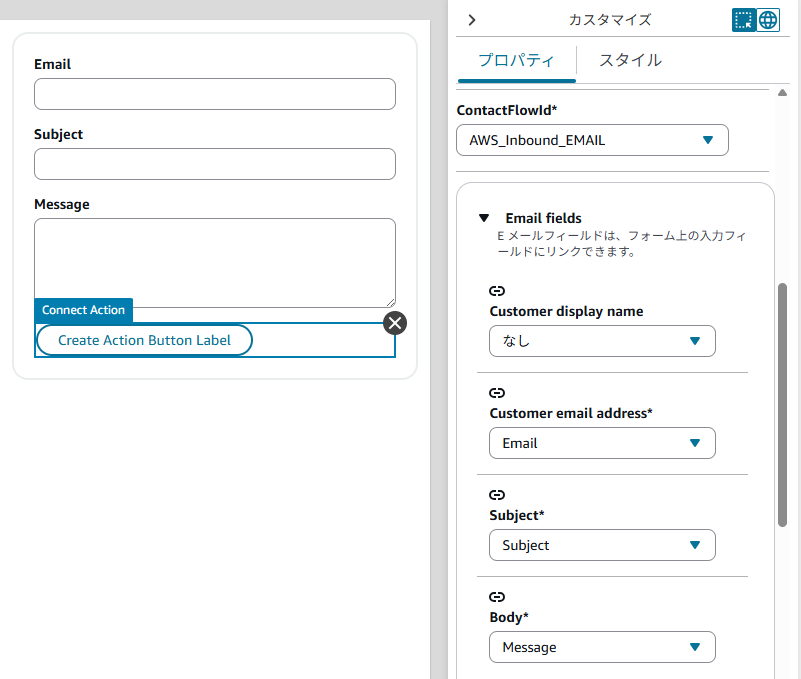Click the Subject label in form
This screenshot has width=801, height=679.
pos(58,134)
